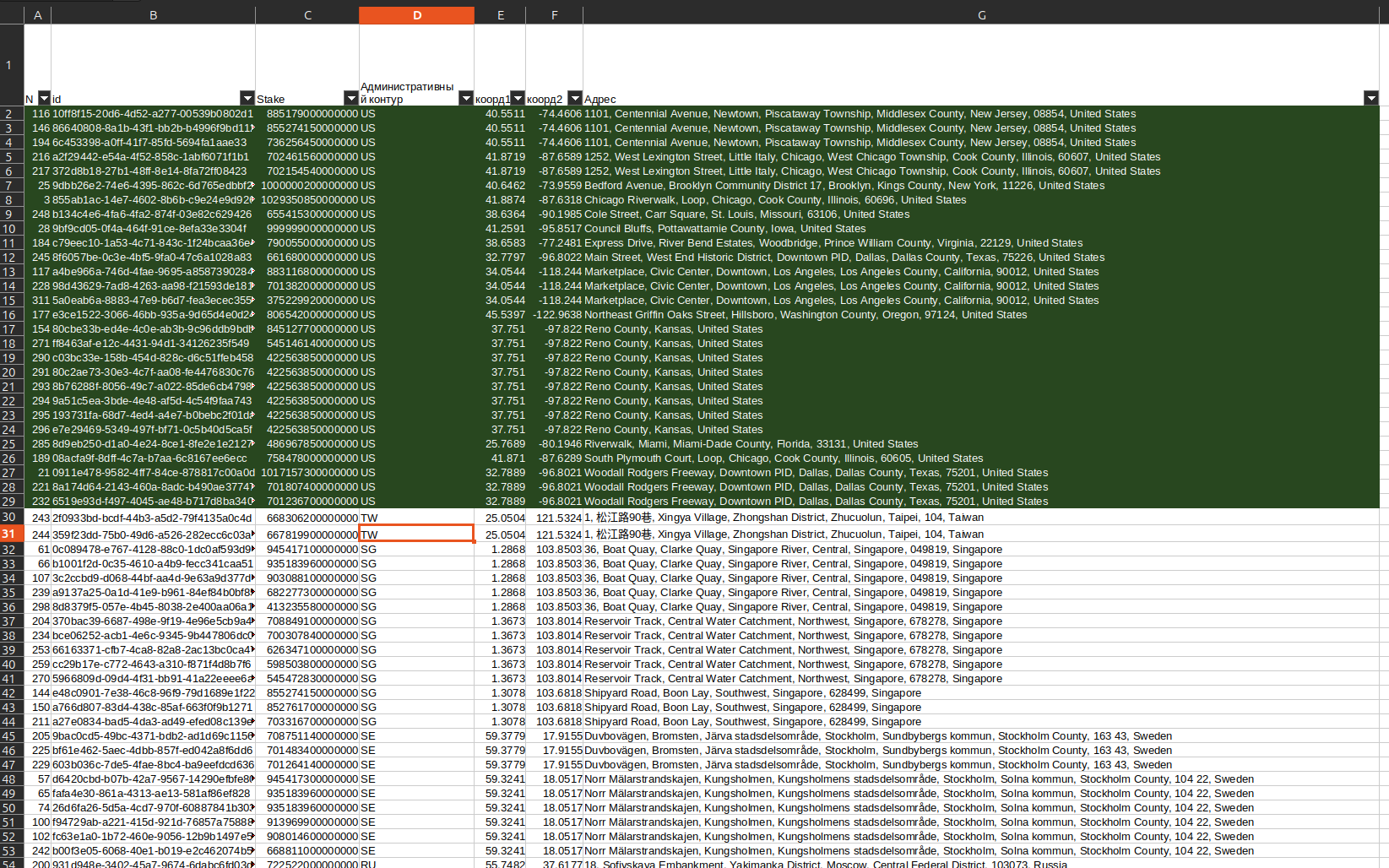Open the filter dropdown for column N
This screenshot has width=1389, height=868.
(44, 98)
